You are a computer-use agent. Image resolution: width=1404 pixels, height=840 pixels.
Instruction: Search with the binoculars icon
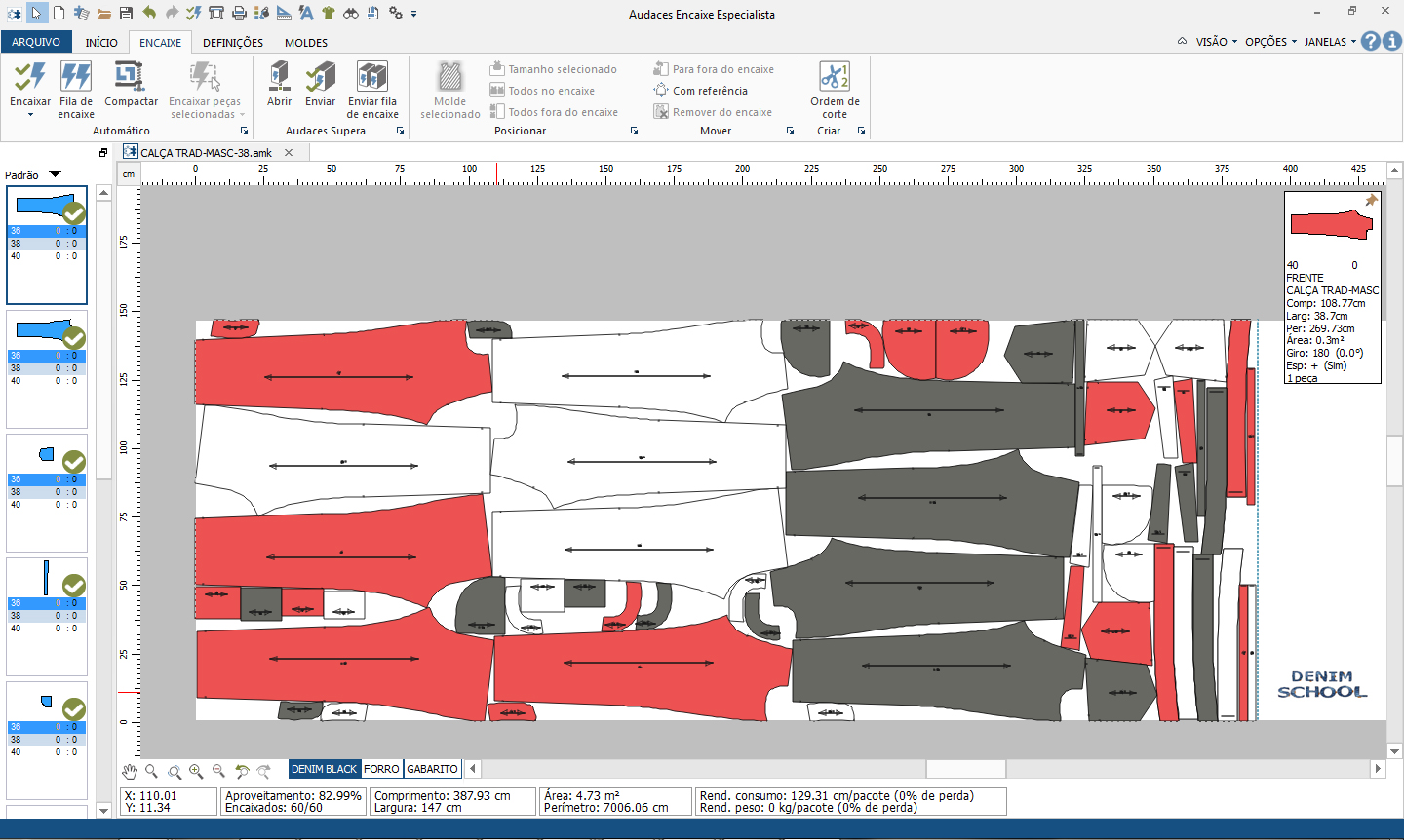click(x=350, y=14)
